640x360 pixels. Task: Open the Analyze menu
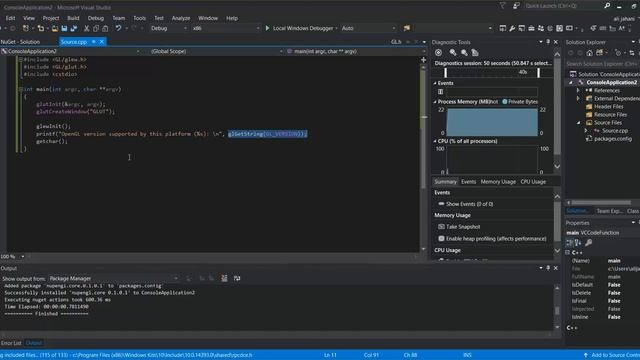(x=181, y=18)
